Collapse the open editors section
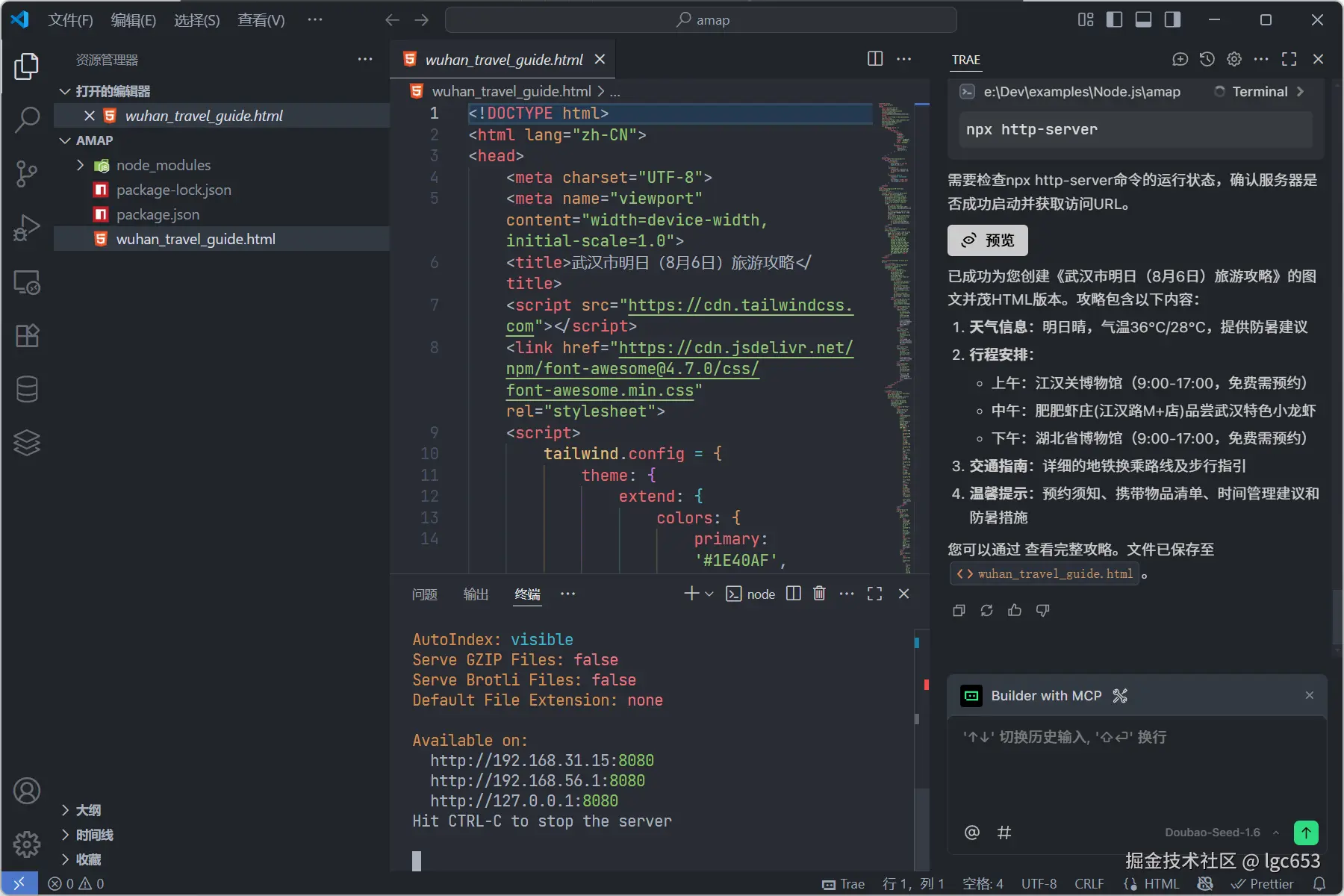 click(x=65, y=91)
